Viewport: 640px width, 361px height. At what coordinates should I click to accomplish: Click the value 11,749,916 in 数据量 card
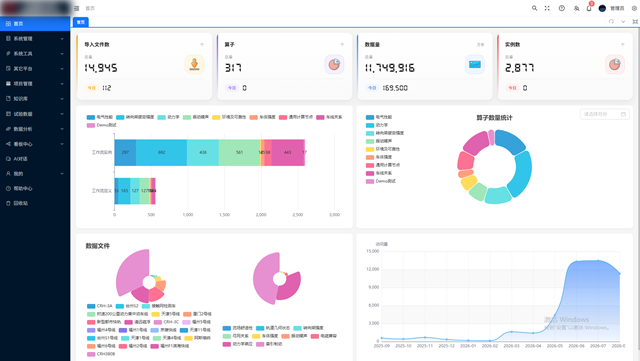[x=390, y=68]
